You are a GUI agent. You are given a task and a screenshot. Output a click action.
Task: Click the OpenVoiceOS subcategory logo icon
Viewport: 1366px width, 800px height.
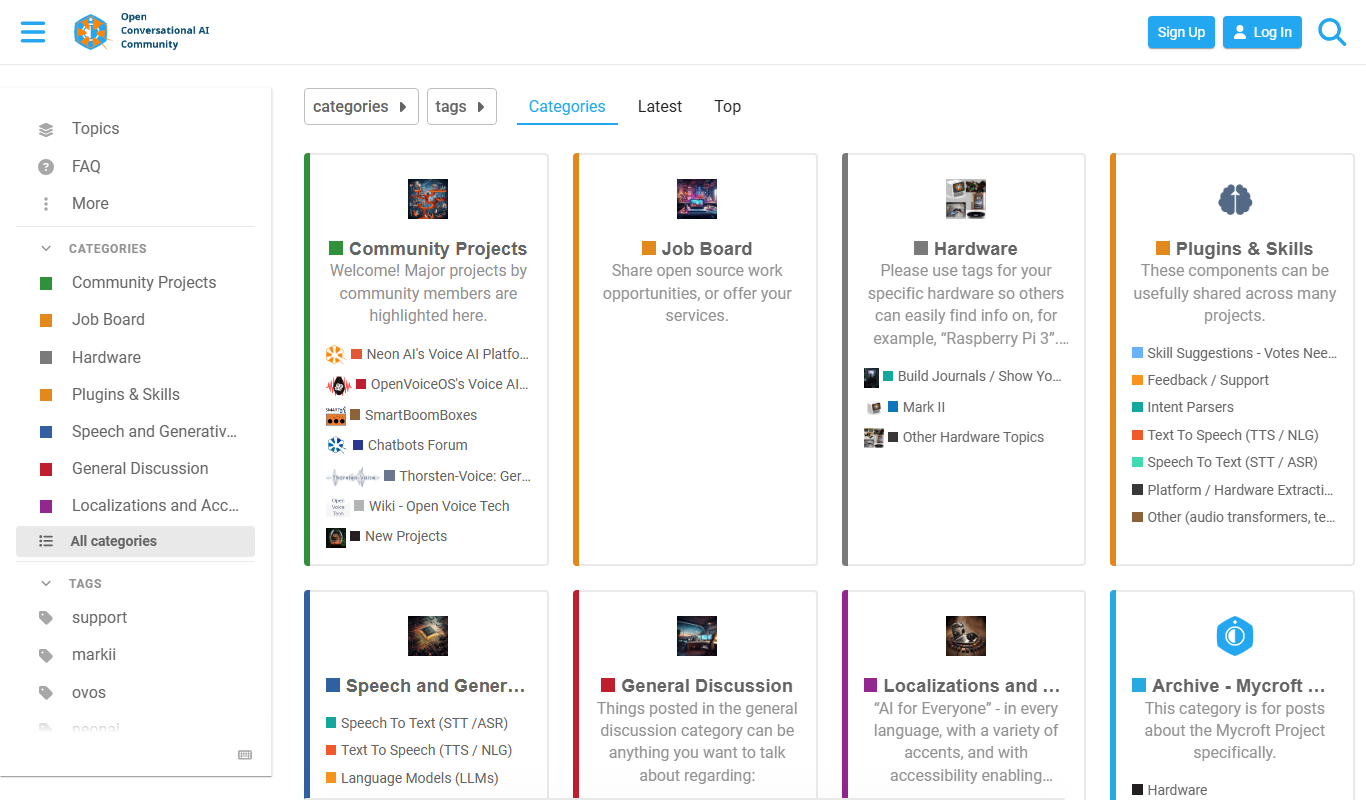338,385
